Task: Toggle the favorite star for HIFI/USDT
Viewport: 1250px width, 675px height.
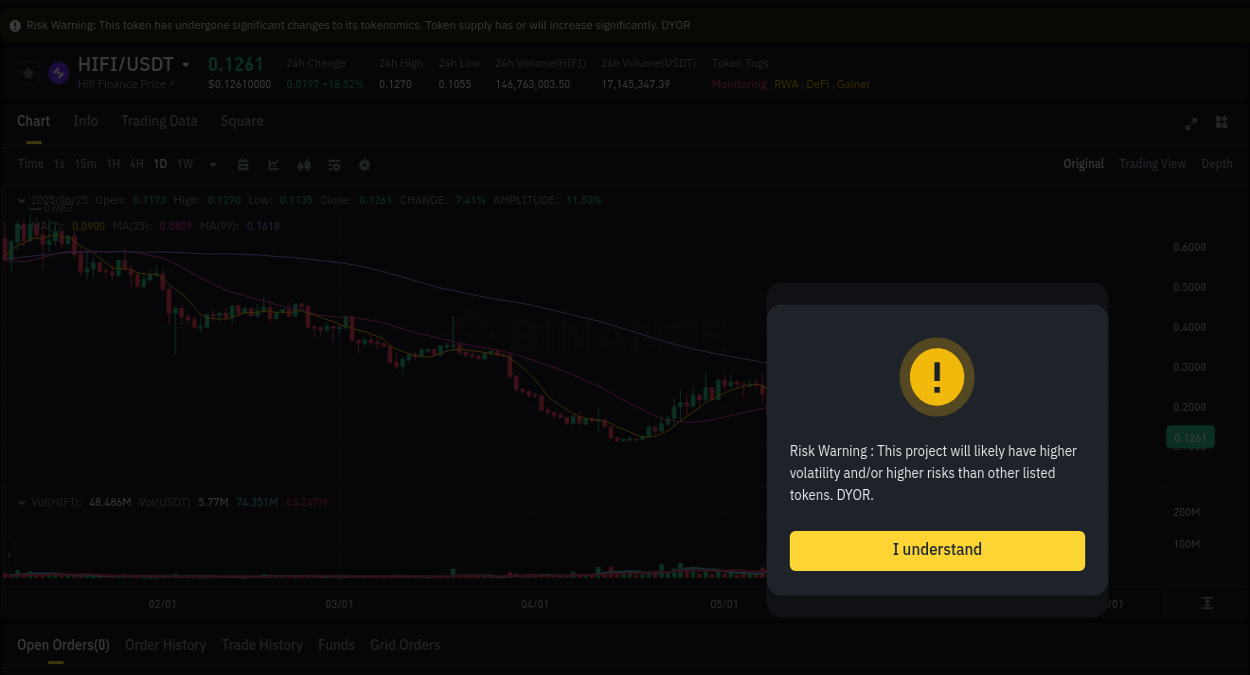Action: (27, 72)
